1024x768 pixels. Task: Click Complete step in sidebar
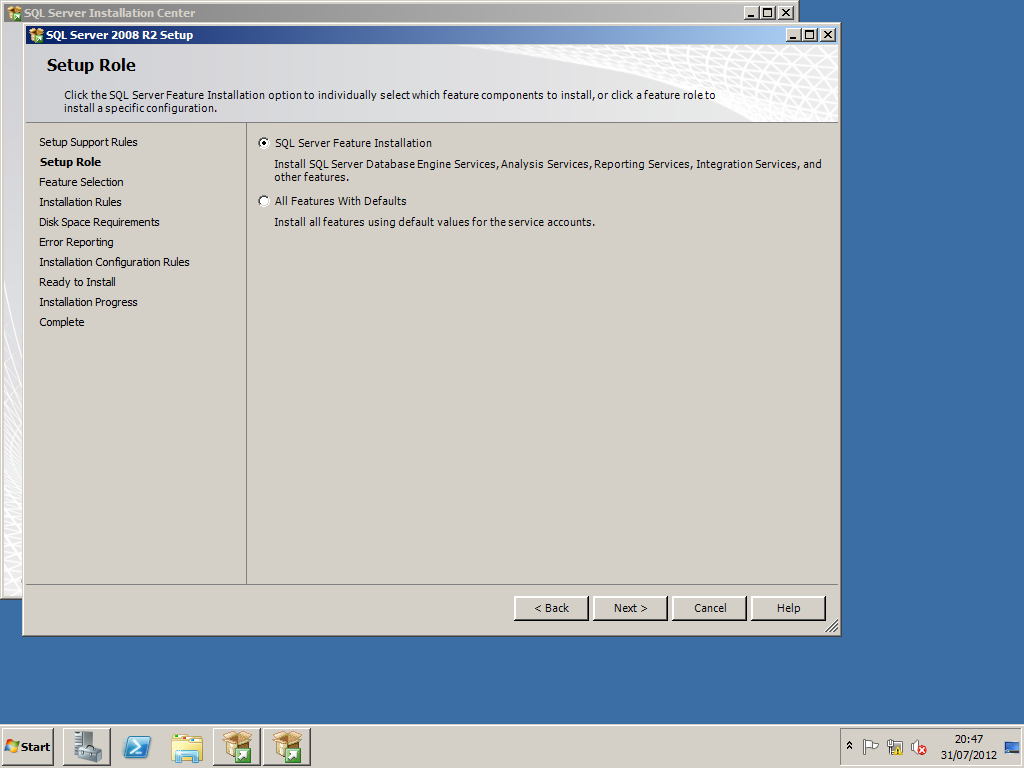pyautogui.click(x=61, y=322)
